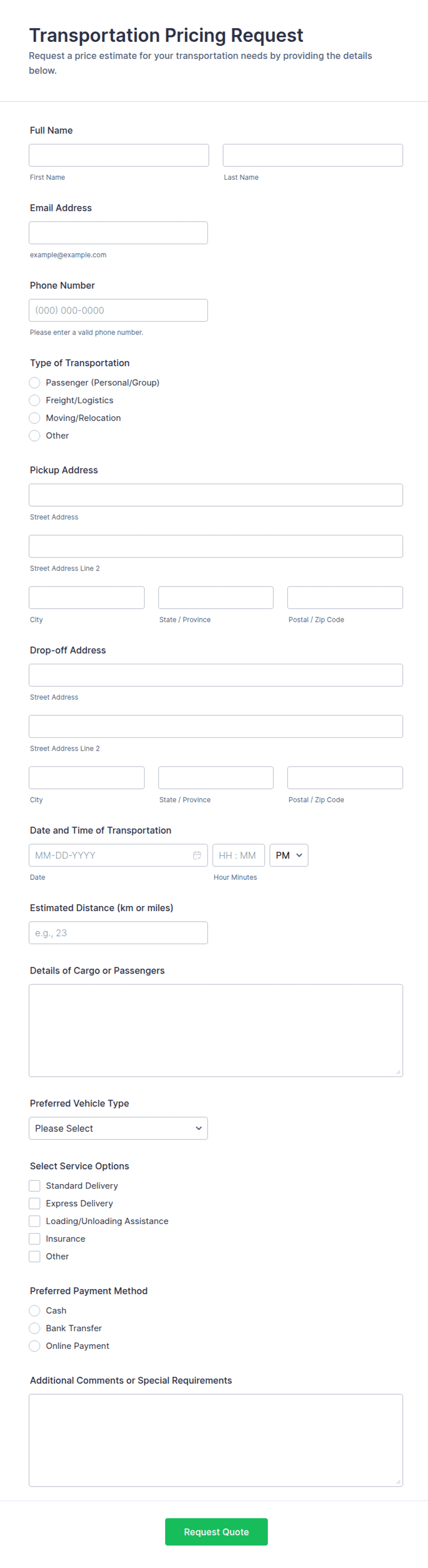The height and width of the screenshot is (1568, 428).
Task: Click the Email Address input field
Action: 118,233
